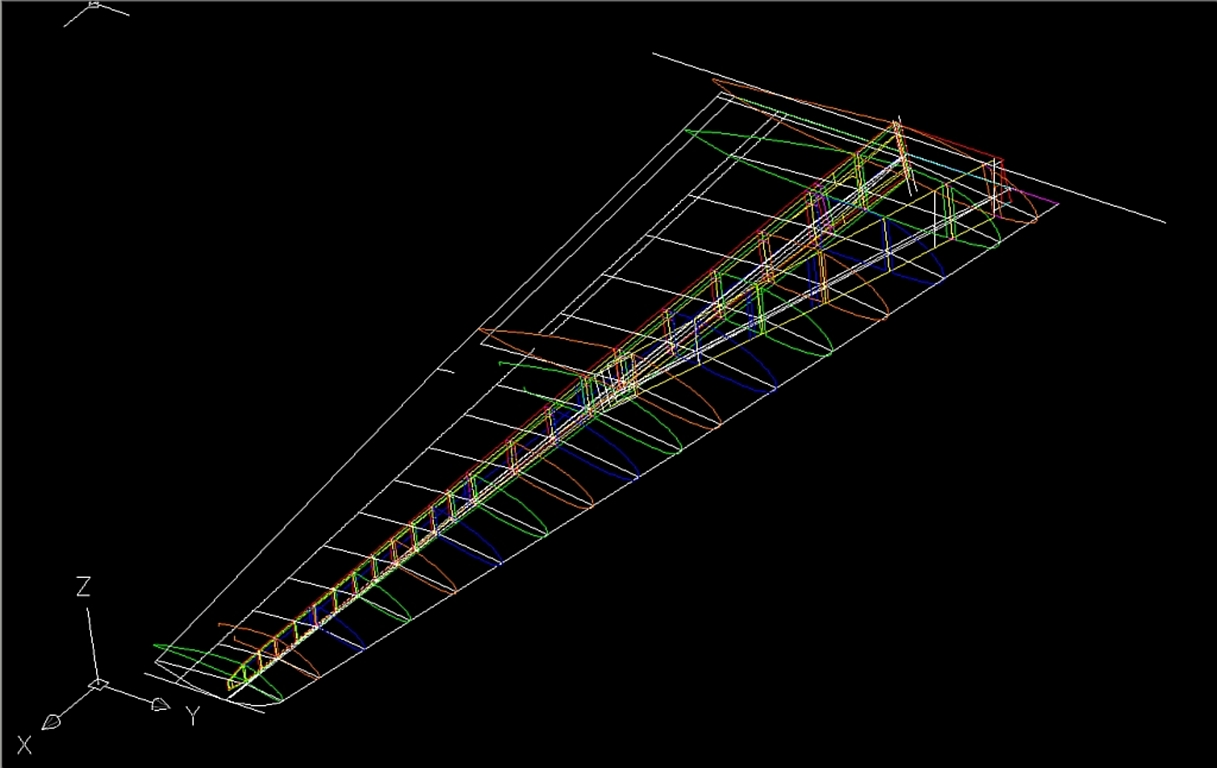Viewport: 1217px width, 768px height.
Task: Click the Y axis arrowhead cone
Action: (160, 705)
